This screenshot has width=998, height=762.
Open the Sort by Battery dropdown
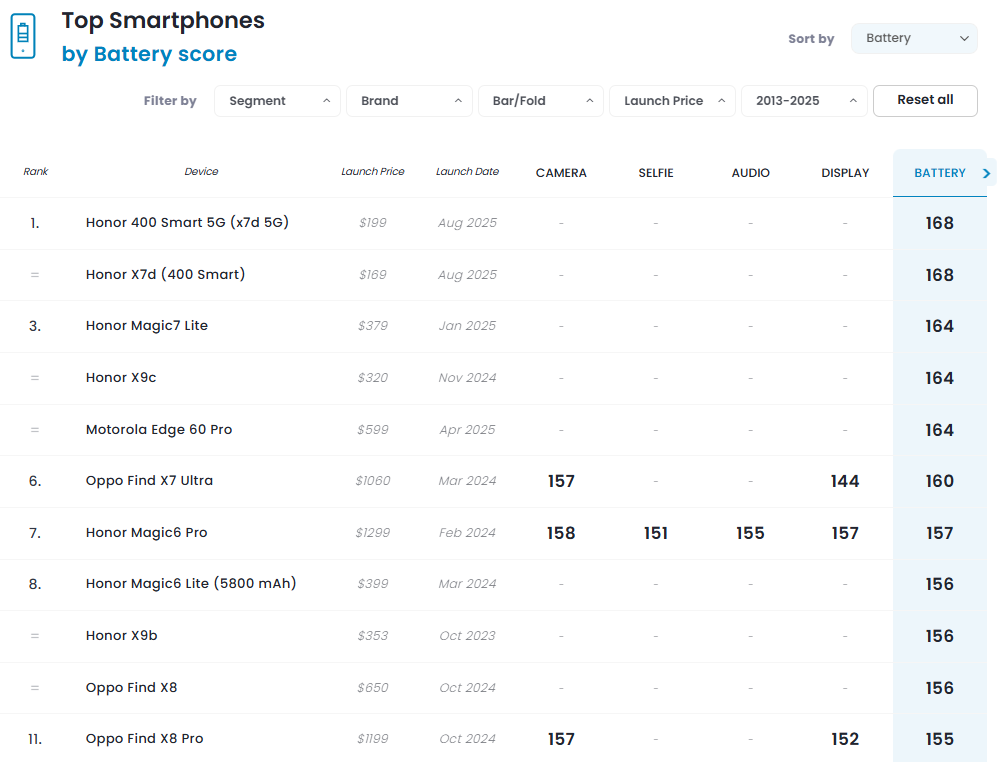tap(914, 39)
